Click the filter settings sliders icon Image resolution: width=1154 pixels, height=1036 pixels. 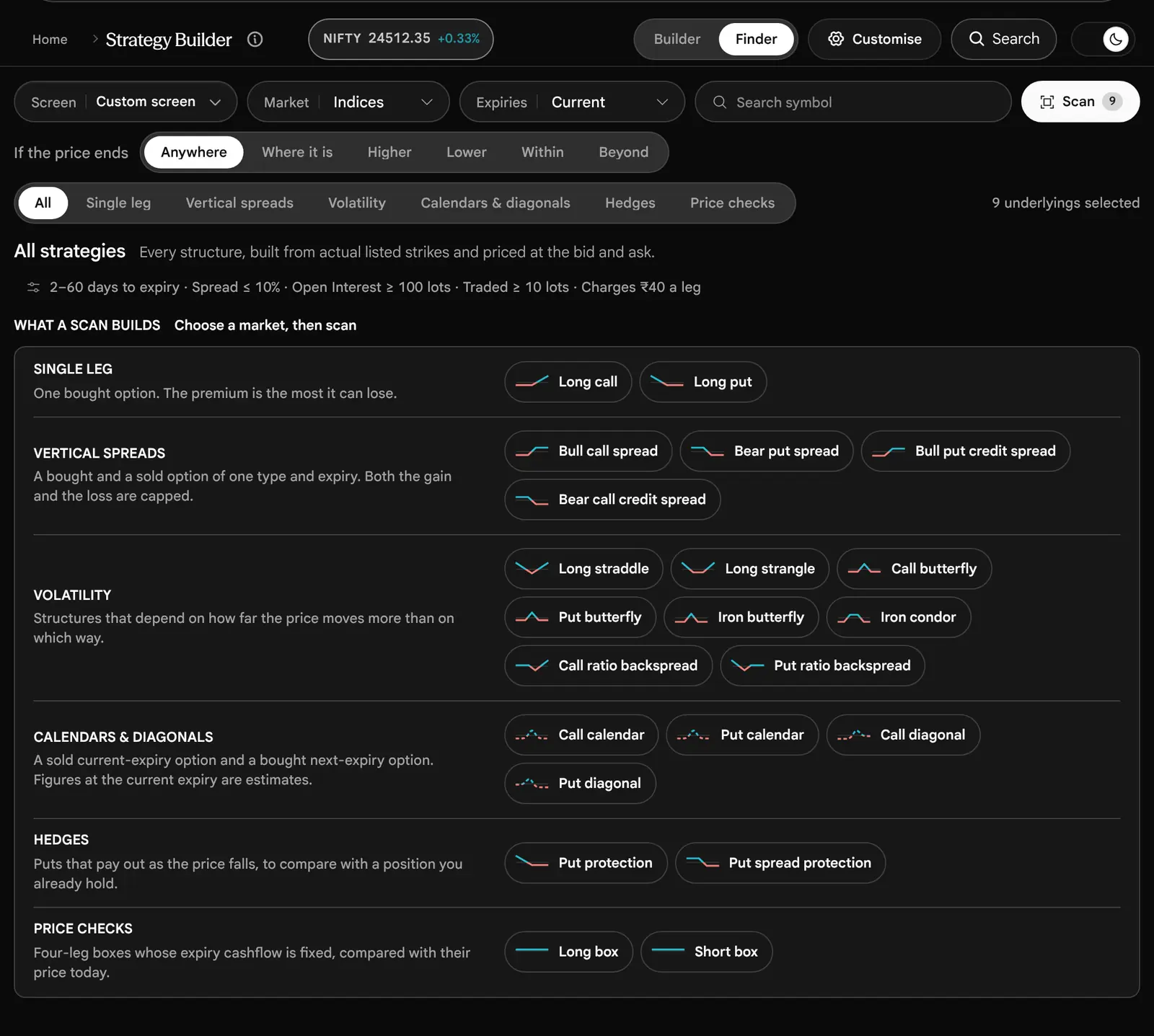(x=33, y=287)
